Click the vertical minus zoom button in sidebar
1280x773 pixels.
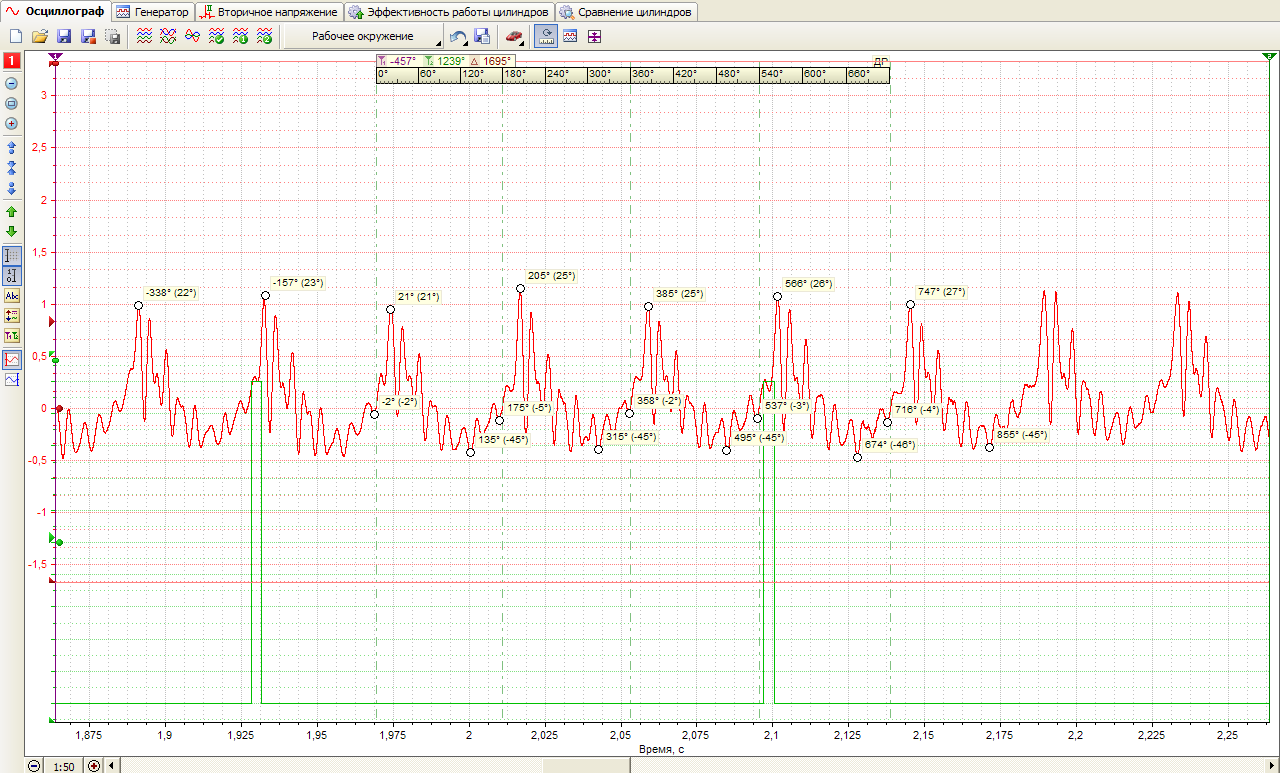click(x=12, y=84)
